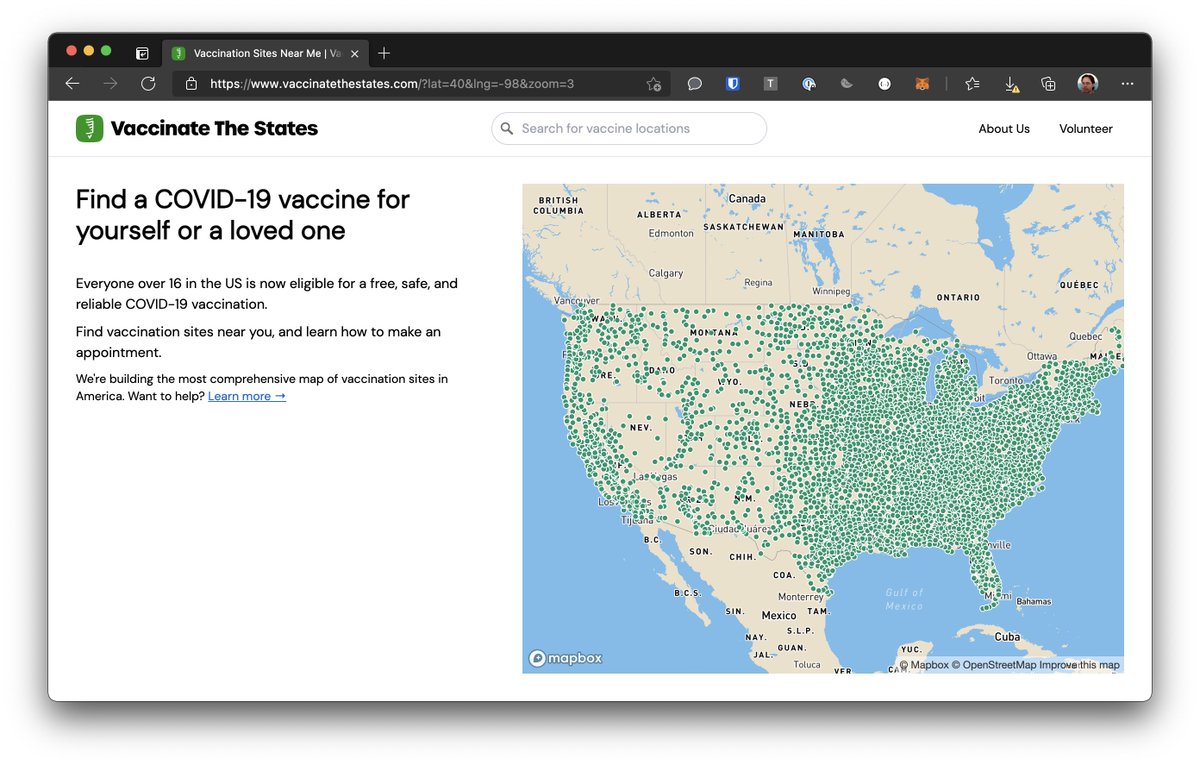Open the MetaMask fox extension
Image resolution: width=1200 pixels, height=765 pixels.
[x=922, y=84]
